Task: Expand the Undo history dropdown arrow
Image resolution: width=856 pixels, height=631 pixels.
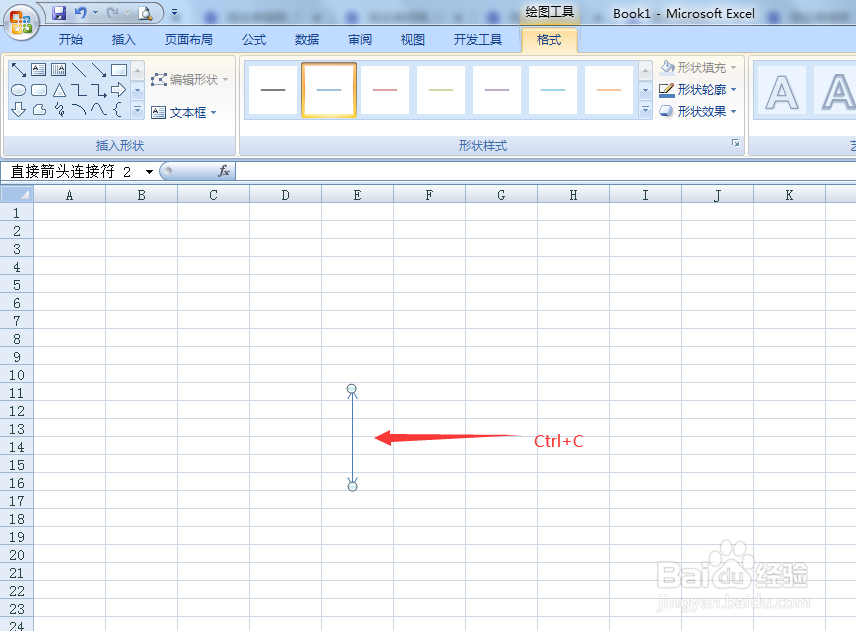Action: coord(96,13)
